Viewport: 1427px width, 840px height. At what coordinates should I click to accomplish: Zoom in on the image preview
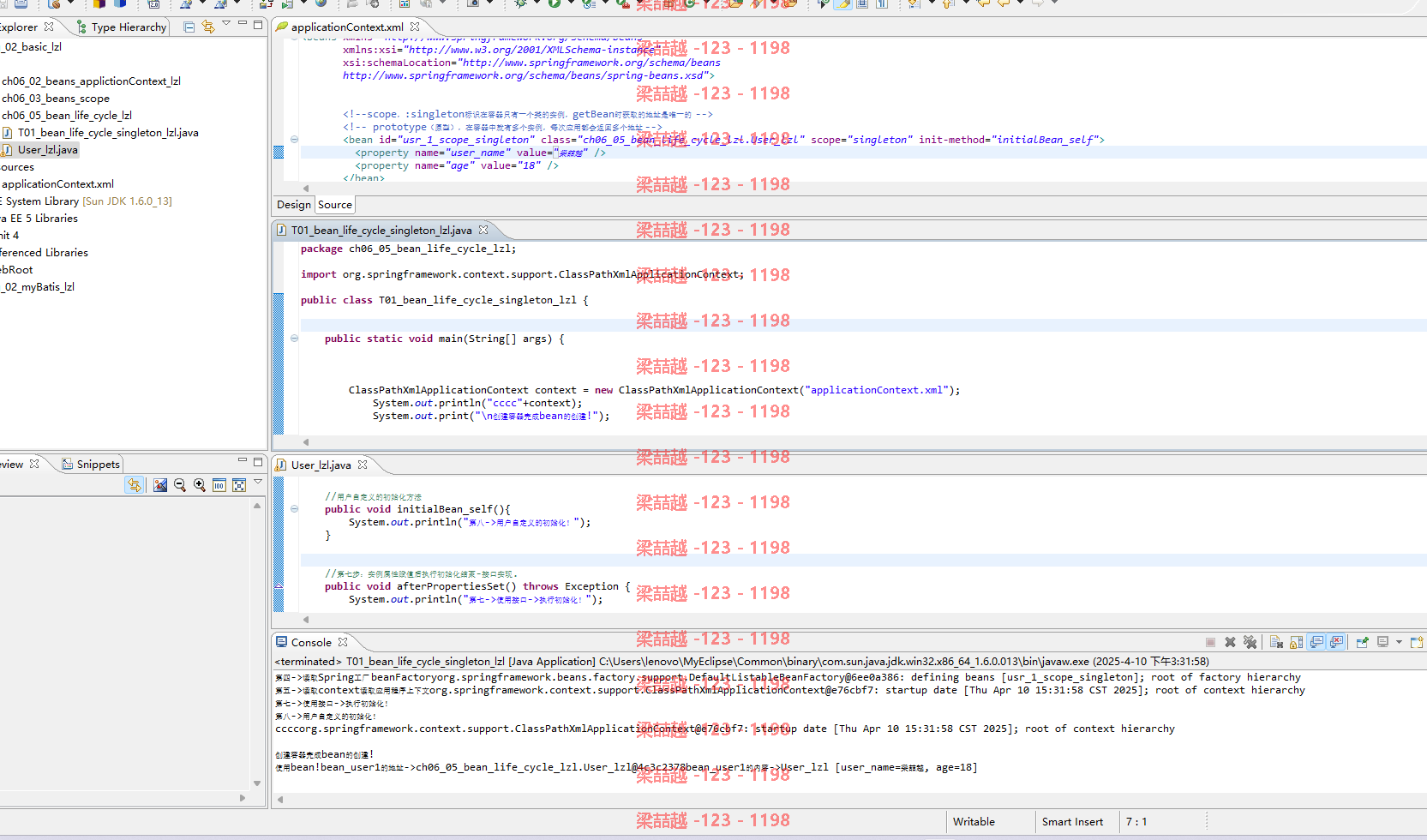(x=200, y=485)
